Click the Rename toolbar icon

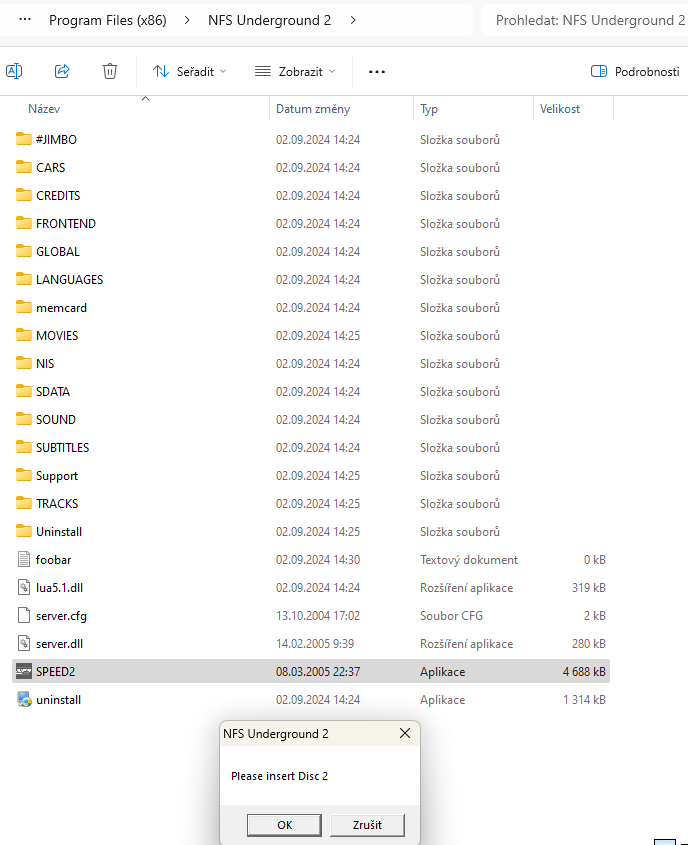(x=14, y=71)
